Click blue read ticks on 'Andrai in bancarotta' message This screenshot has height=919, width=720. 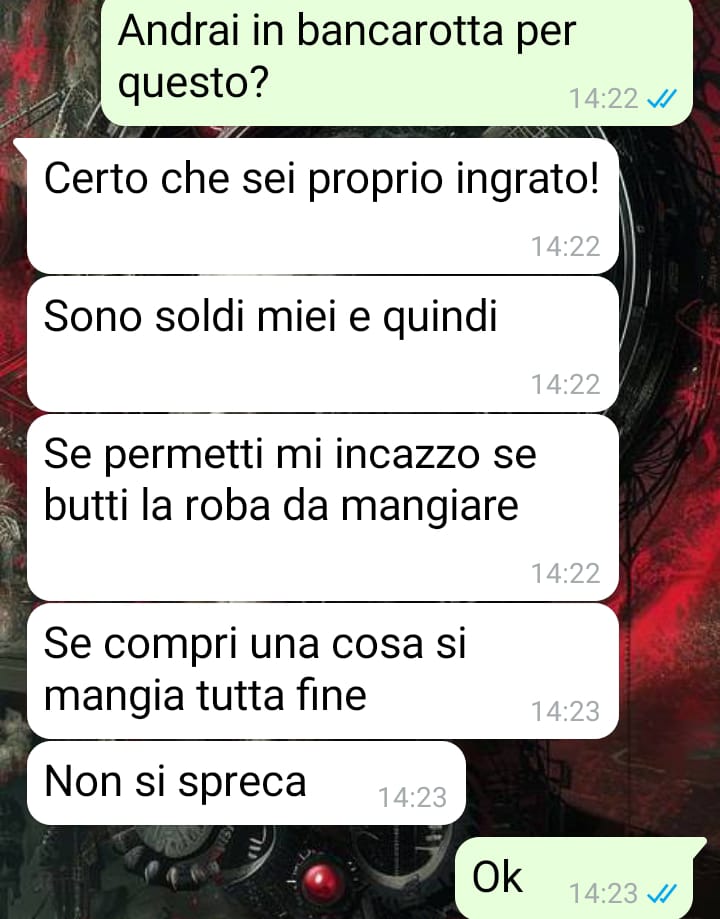[661, 99]
